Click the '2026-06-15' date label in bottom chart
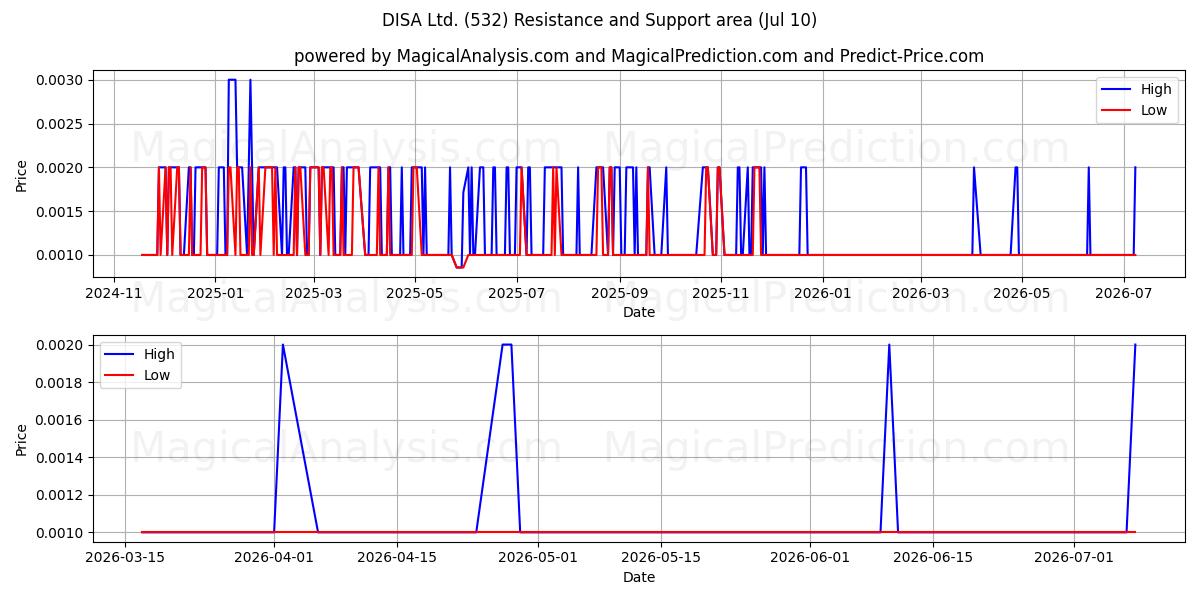 [x=933, y=558]
